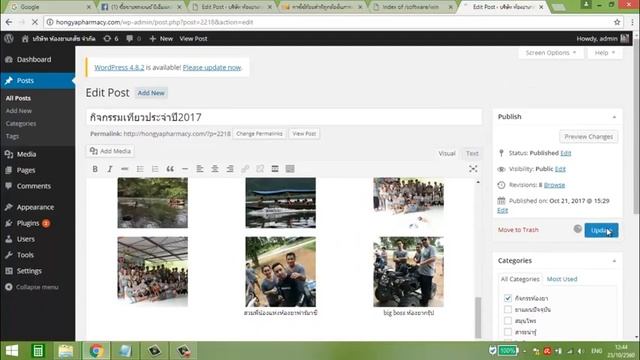640x360 pixels.
Task: Click Add Media button
Action: point(110,151)
